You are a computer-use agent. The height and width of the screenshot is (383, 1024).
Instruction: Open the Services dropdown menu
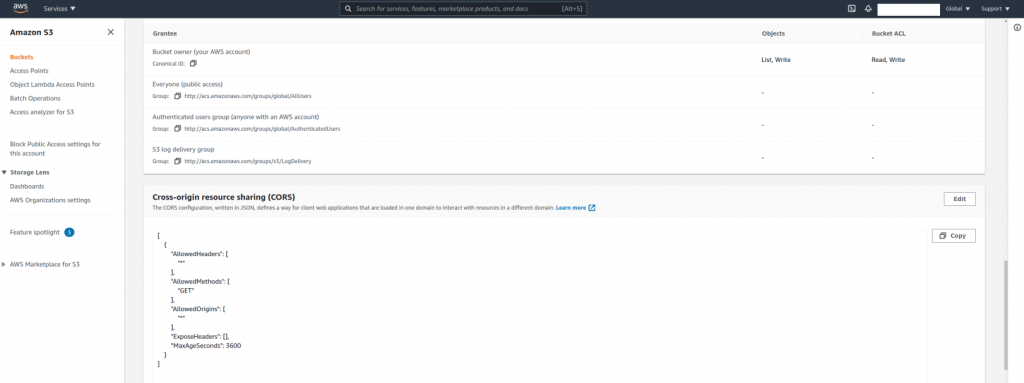coord(59,9)
